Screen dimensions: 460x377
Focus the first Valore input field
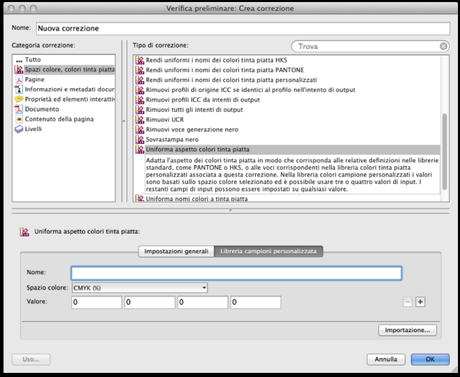point(97,302)
